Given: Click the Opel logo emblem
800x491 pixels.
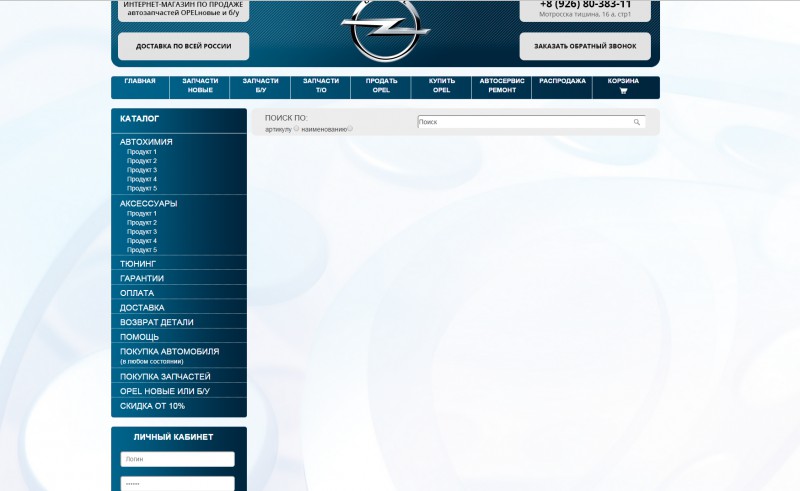Looking at the screenshot, I should [385, 31].
